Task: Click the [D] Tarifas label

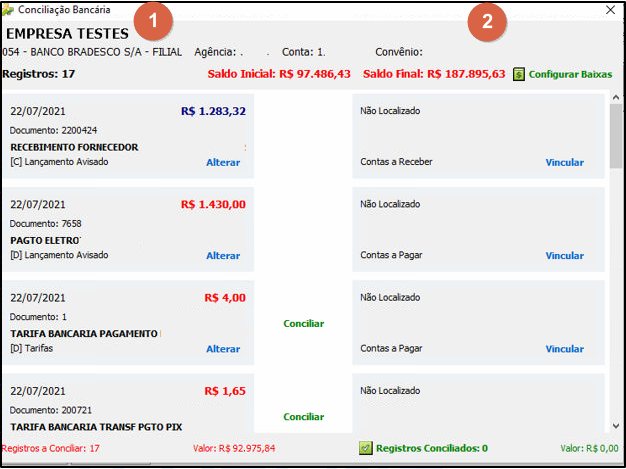Action: click(x=32, y=348)
